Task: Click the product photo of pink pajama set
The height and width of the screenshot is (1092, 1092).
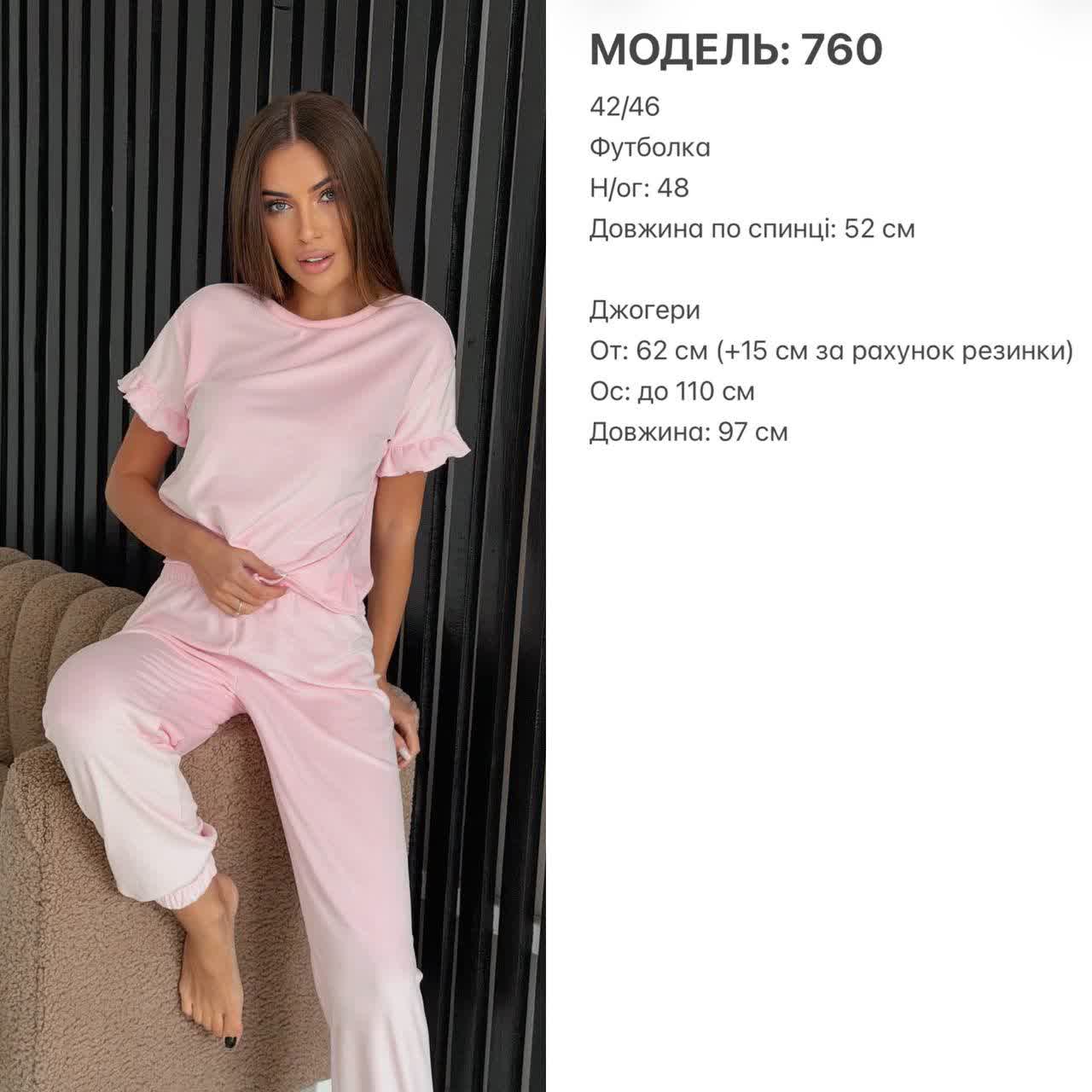Action: [273, 546]
